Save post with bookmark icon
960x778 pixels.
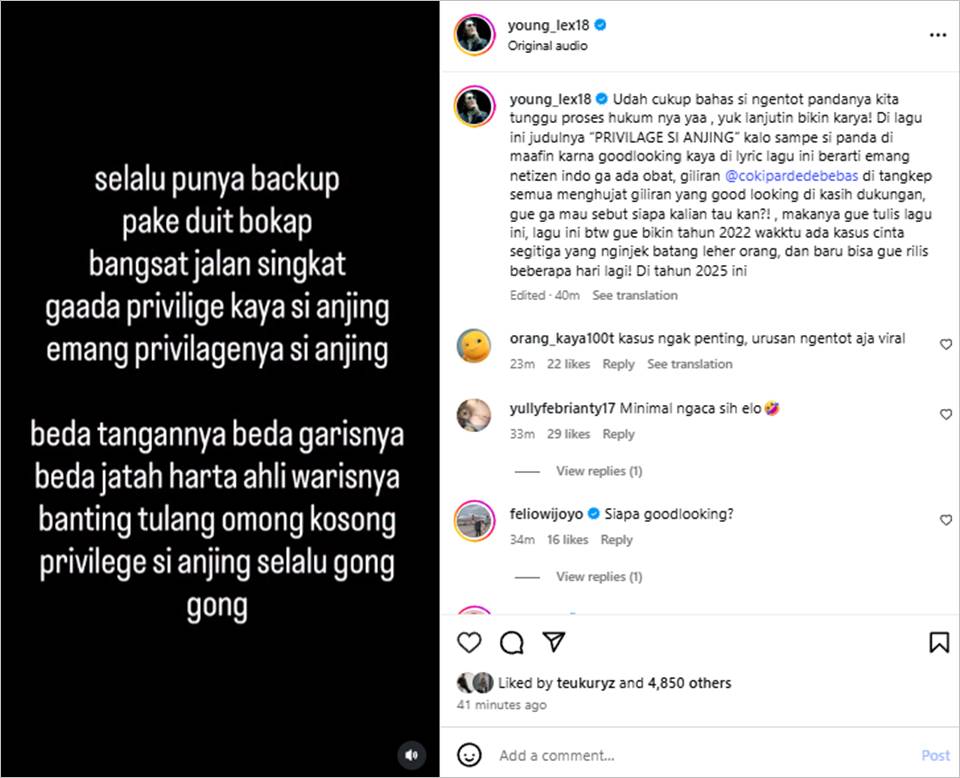tap(939, 642)
